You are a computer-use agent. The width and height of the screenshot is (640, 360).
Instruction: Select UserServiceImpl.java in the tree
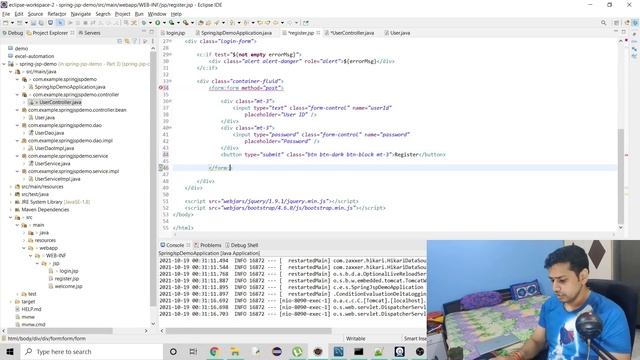coord(57,179)
